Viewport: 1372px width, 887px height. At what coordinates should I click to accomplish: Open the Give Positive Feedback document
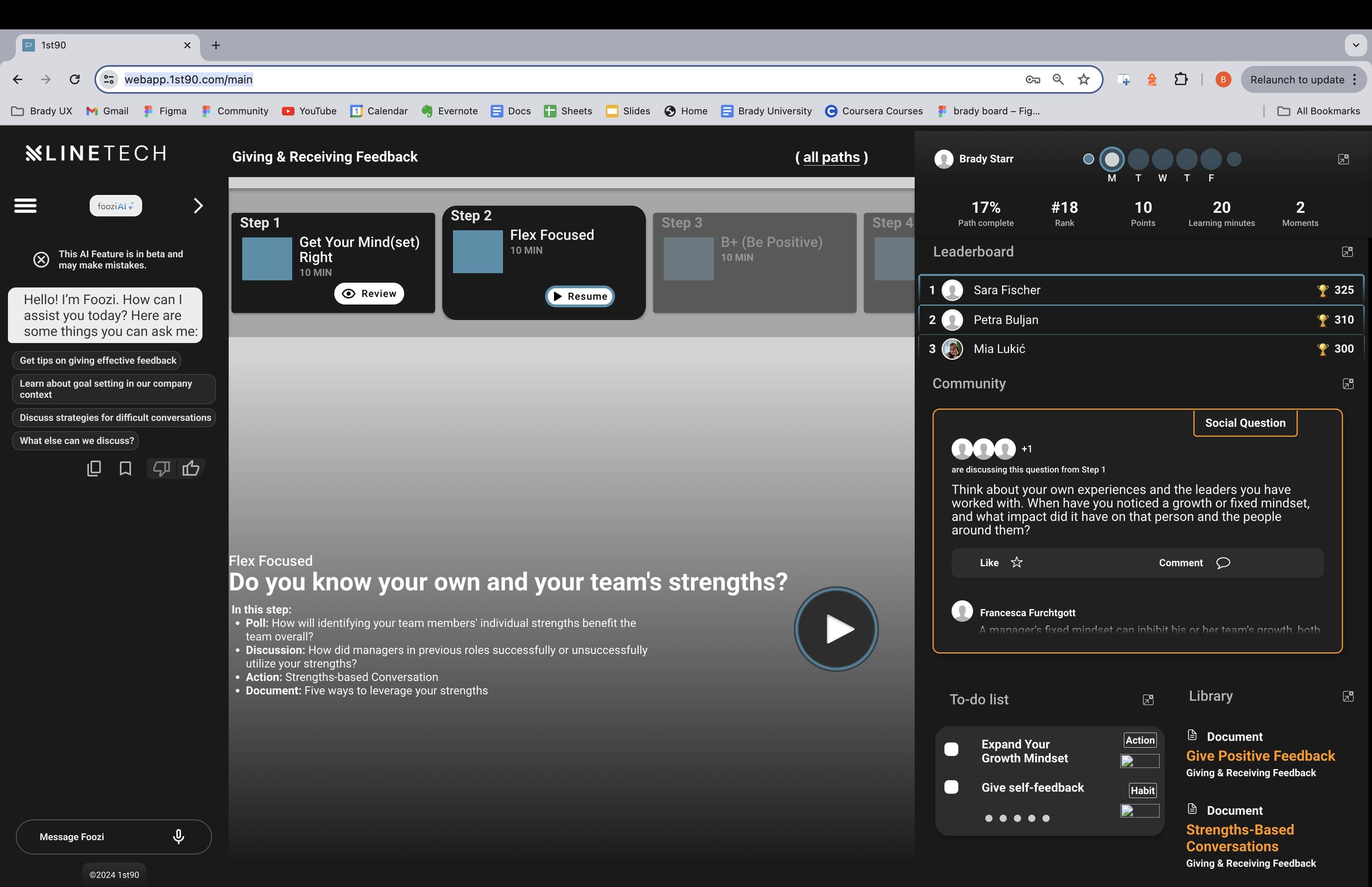pyautogui.click(x=1261, y=756)
